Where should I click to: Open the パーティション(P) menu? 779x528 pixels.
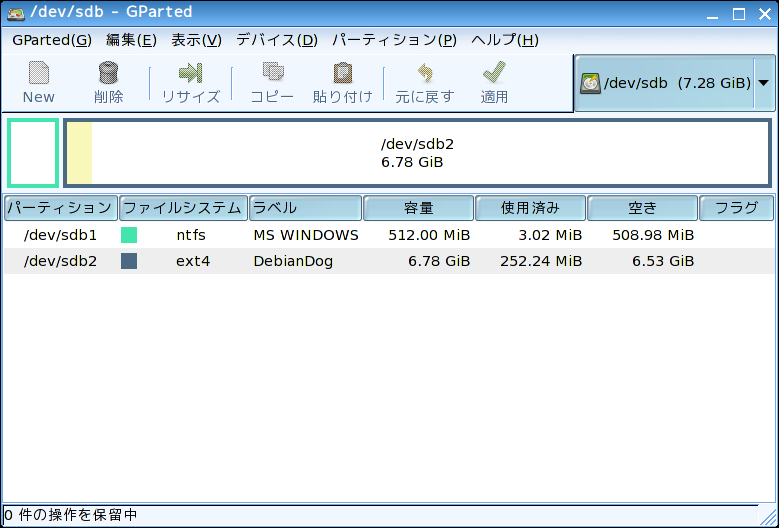pyautogui.click(x=394, y=40)
